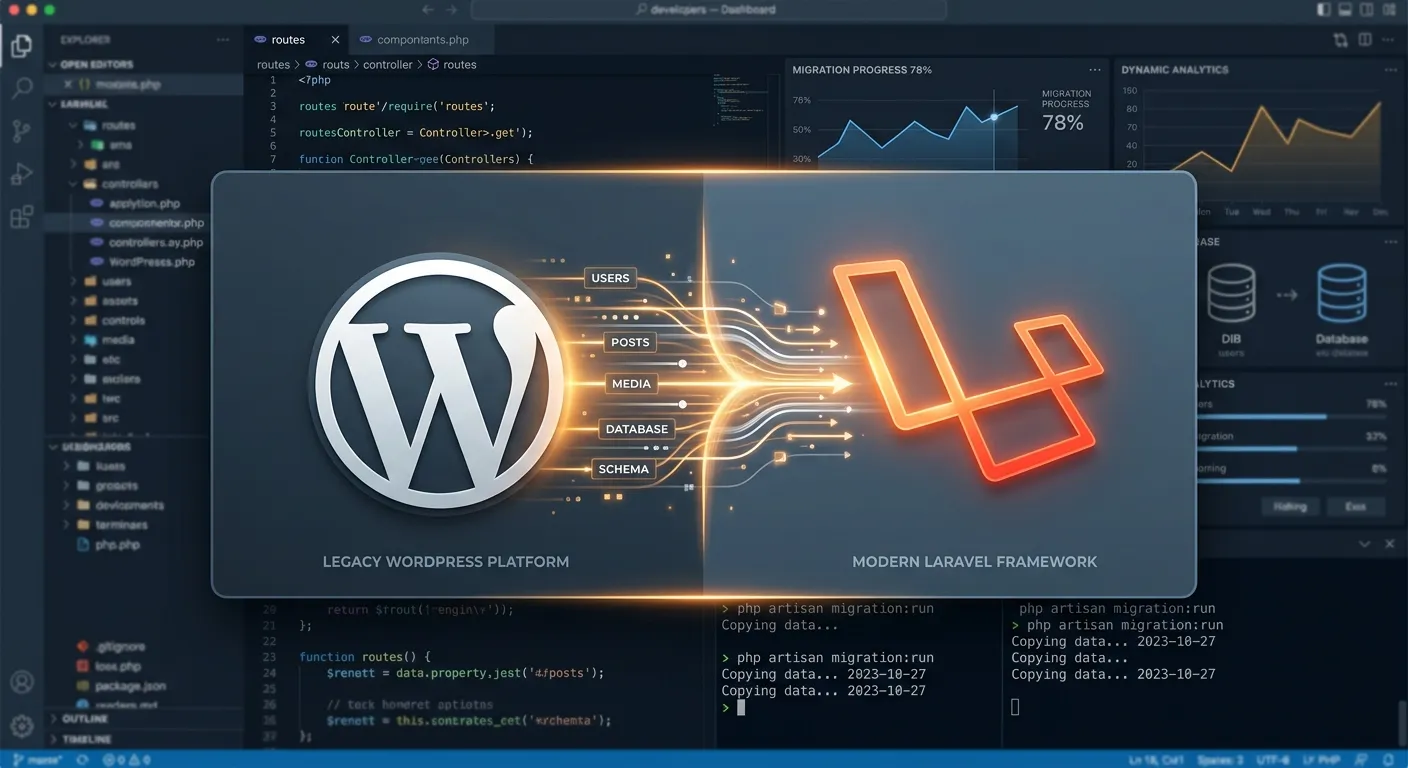Click the command center search box
1408x768 pixels.
pos(709,9)
